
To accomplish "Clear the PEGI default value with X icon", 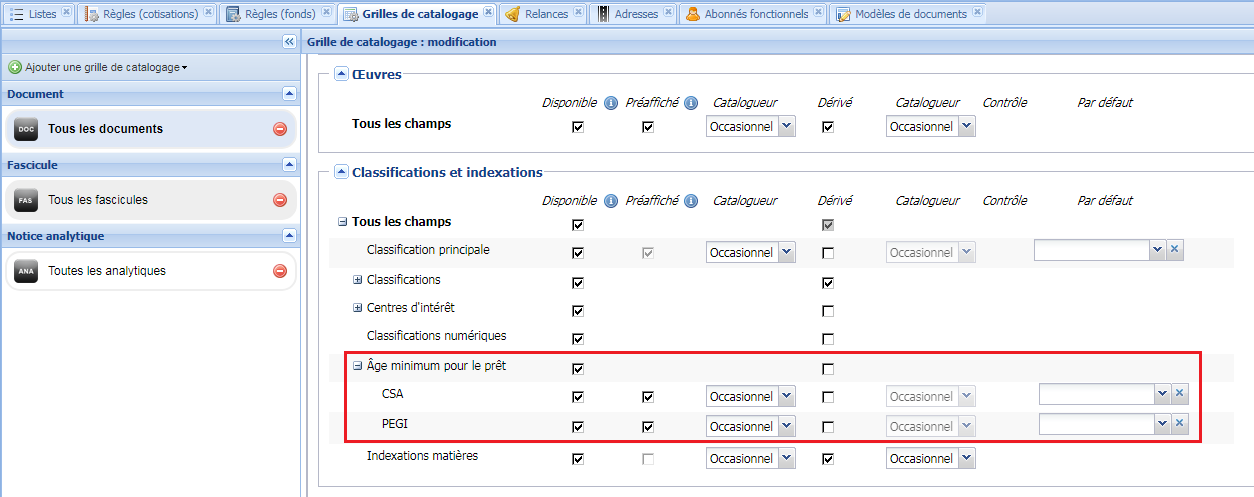I will click(1180, 425).
